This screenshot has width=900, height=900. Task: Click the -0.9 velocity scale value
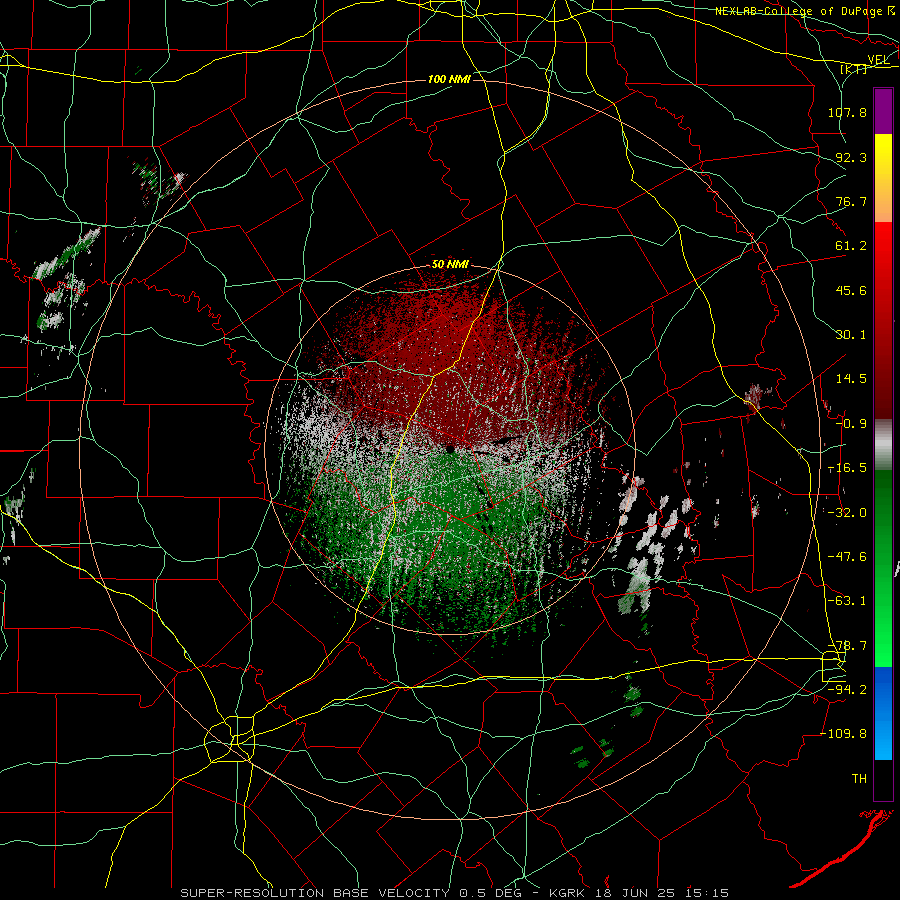[851, 424]
